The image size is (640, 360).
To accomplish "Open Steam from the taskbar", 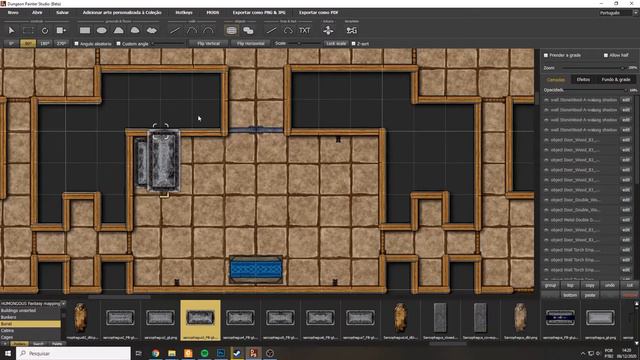I will click(x=237, y=353).
